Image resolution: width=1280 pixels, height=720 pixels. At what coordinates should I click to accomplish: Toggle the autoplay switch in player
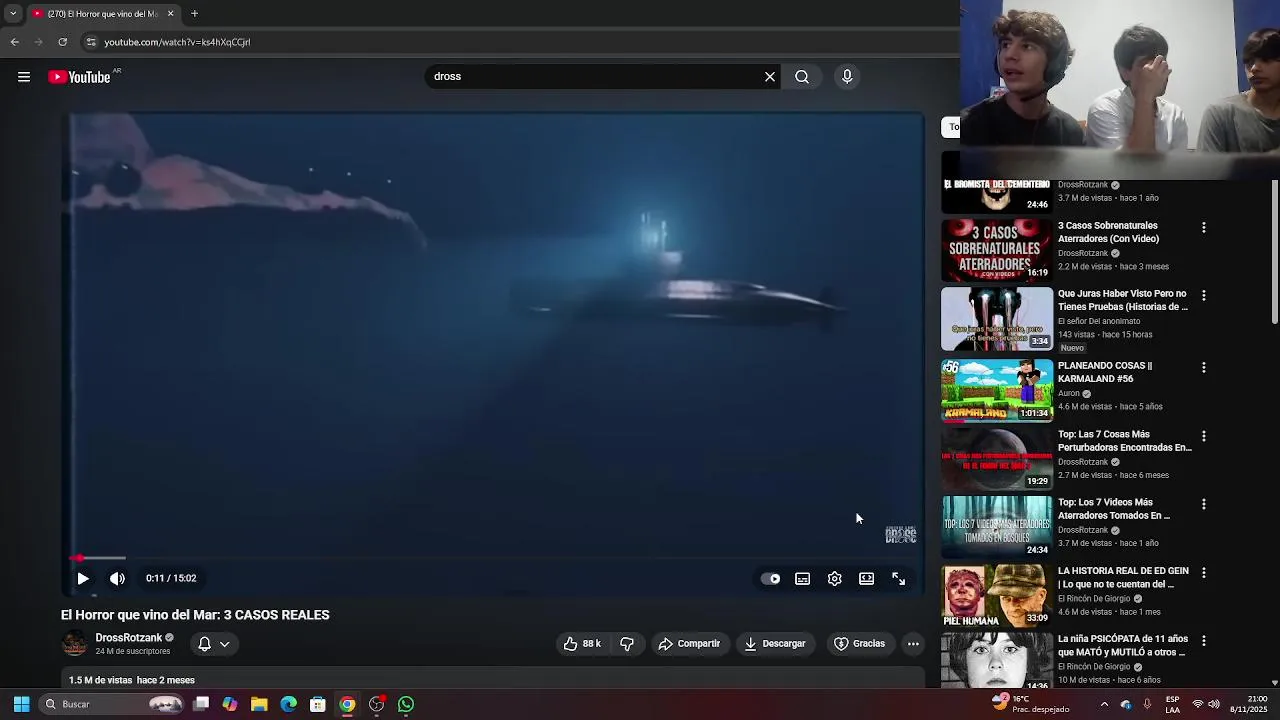[x=771, y=579]
